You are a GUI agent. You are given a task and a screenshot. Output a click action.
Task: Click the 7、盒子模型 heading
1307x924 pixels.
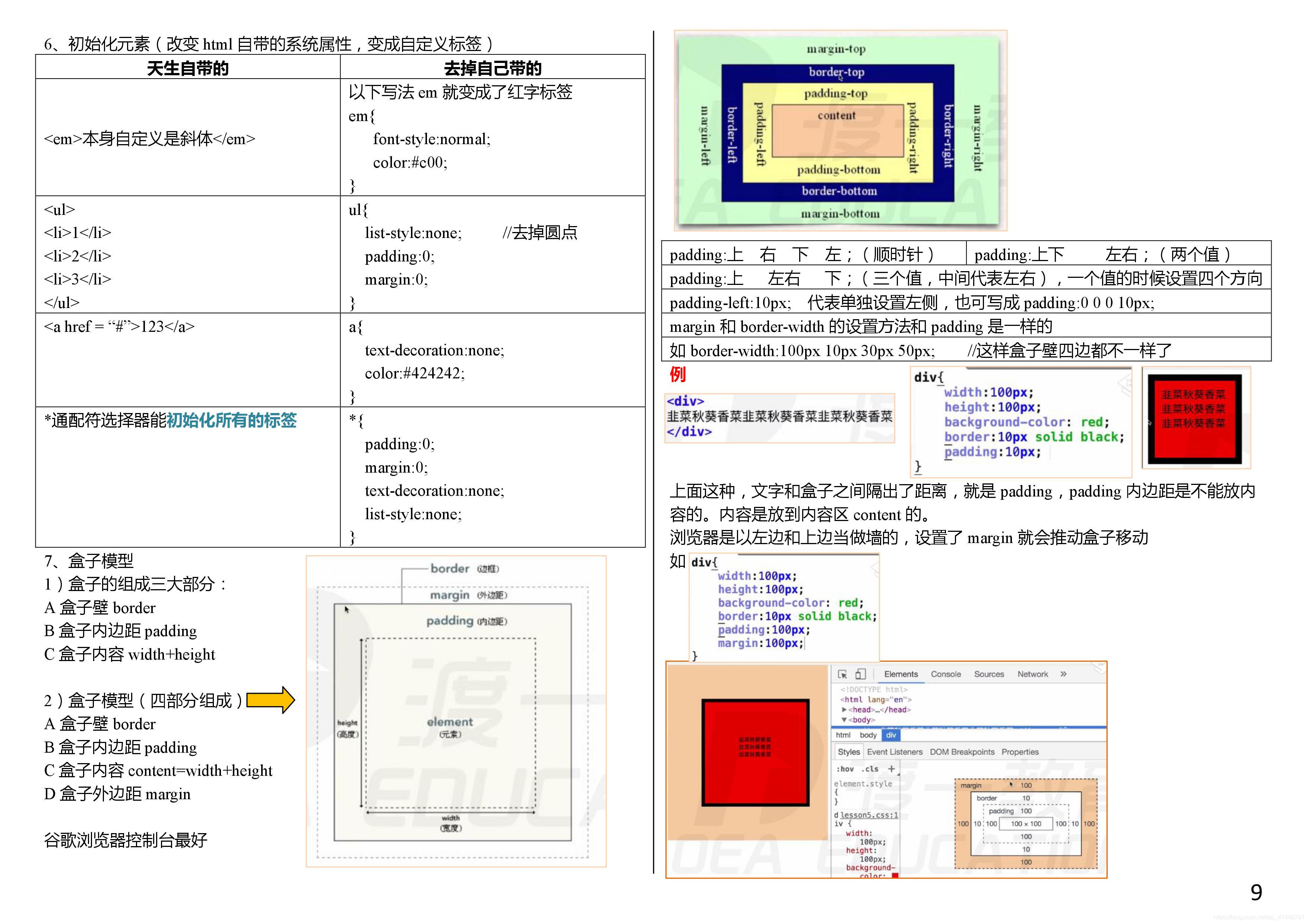[x=89, y=561]
